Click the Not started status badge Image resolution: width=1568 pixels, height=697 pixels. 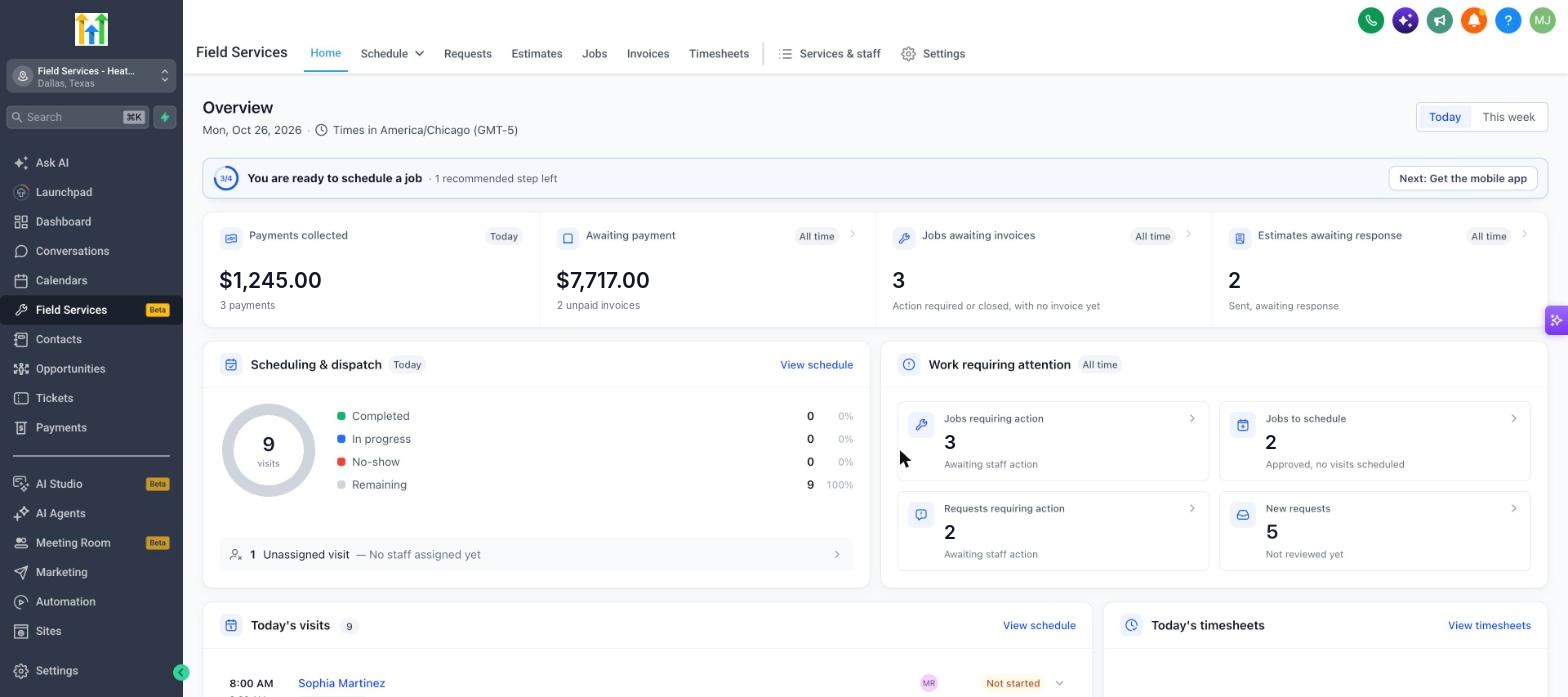click(x=1012, y=684)
